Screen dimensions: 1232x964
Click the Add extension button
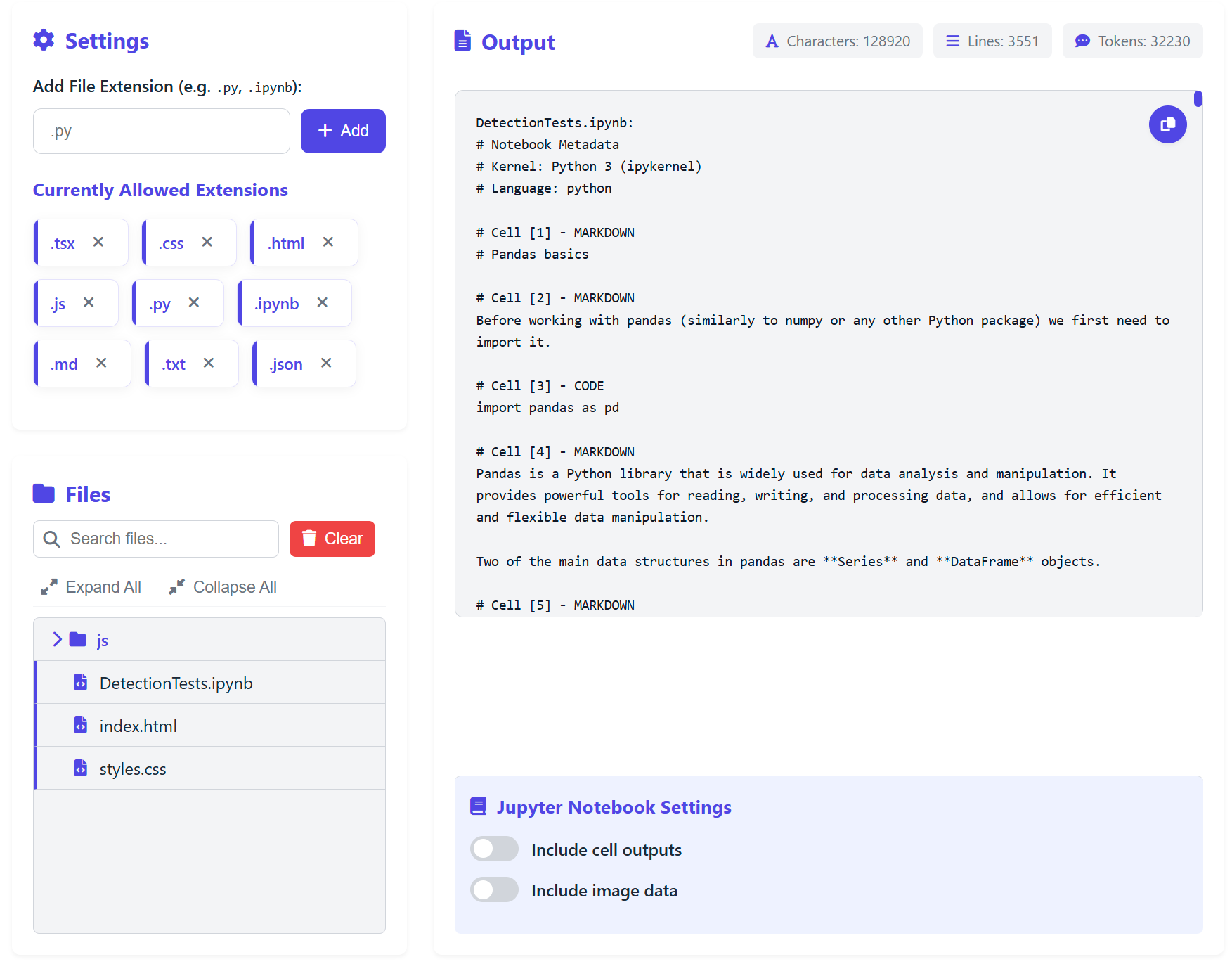342,131
